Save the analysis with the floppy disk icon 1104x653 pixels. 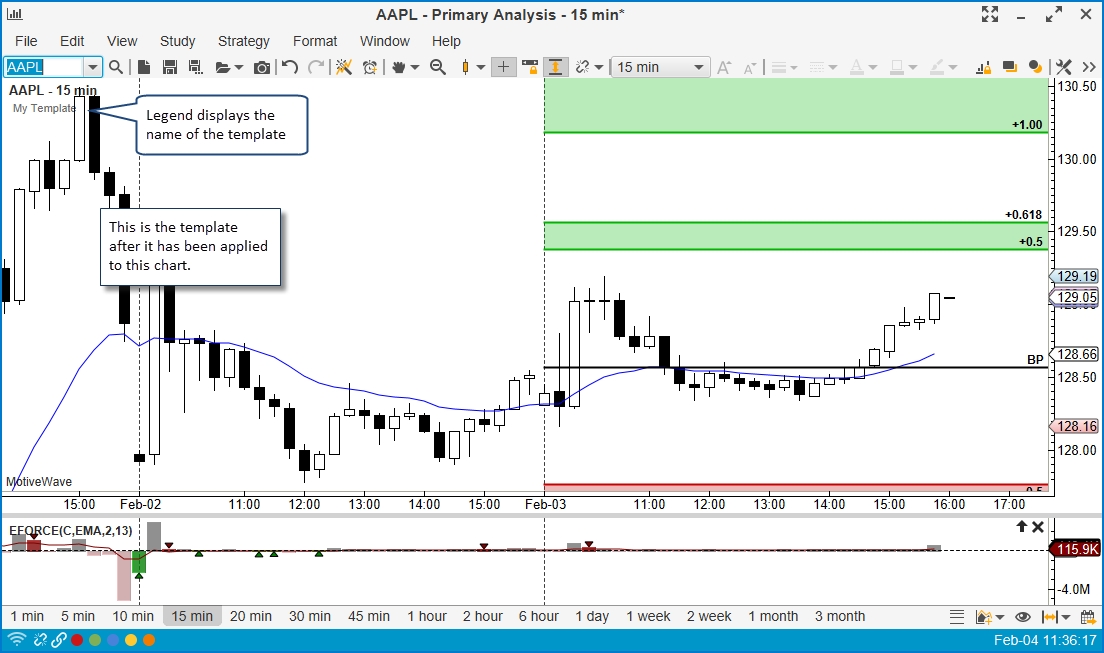tap(169, 67)
